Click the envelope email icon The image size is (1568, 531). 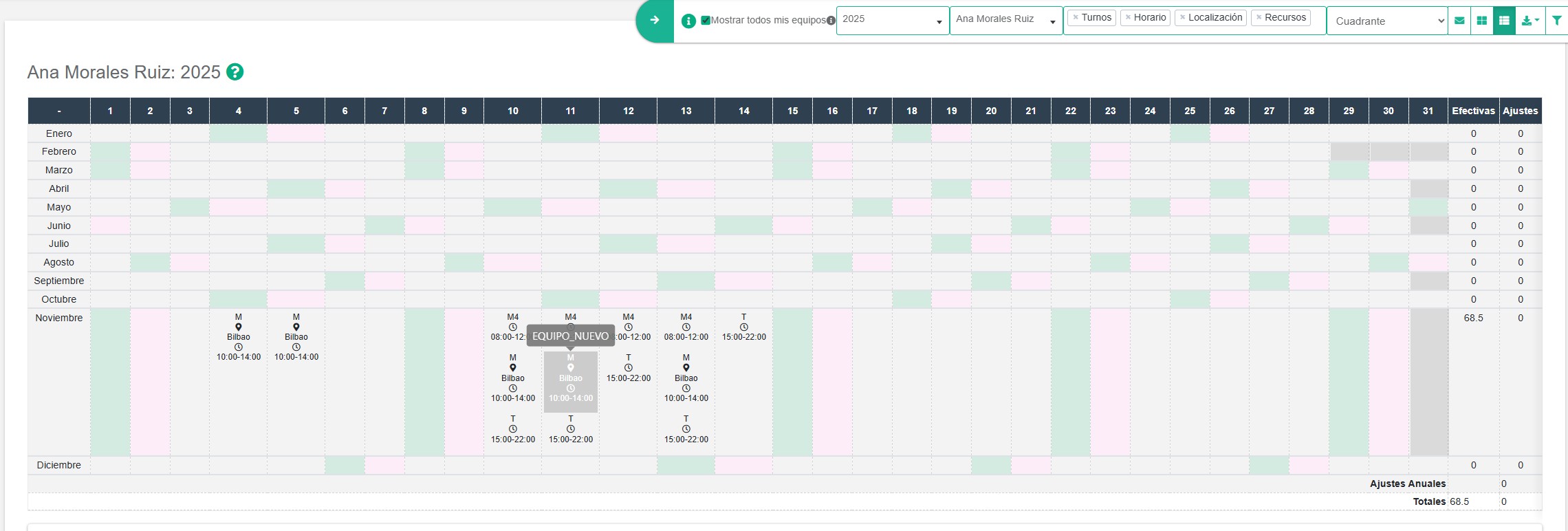(1459, 21)
